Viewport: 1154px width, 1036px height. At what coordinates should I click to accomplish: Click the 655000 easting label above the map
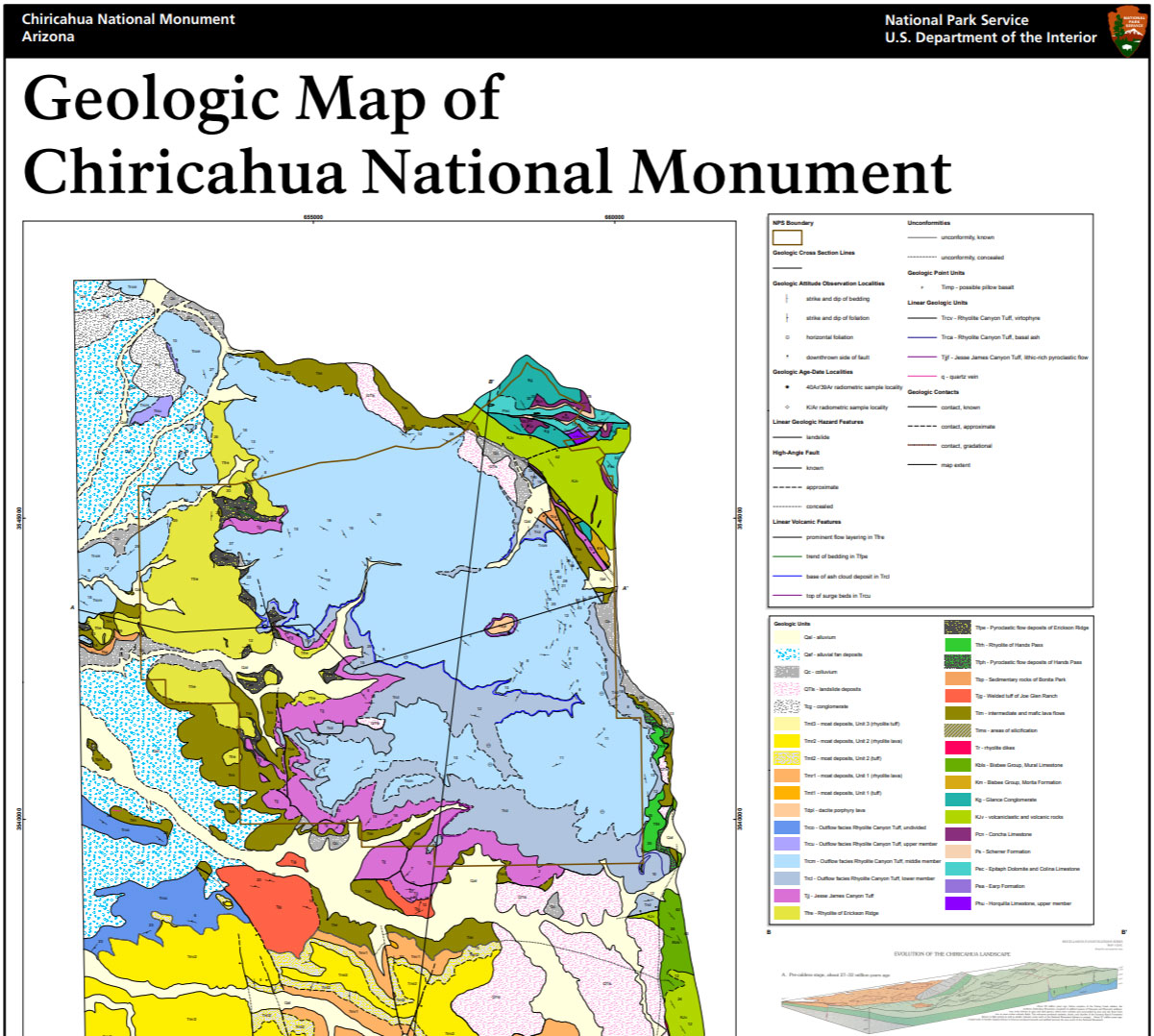[313, 217]
